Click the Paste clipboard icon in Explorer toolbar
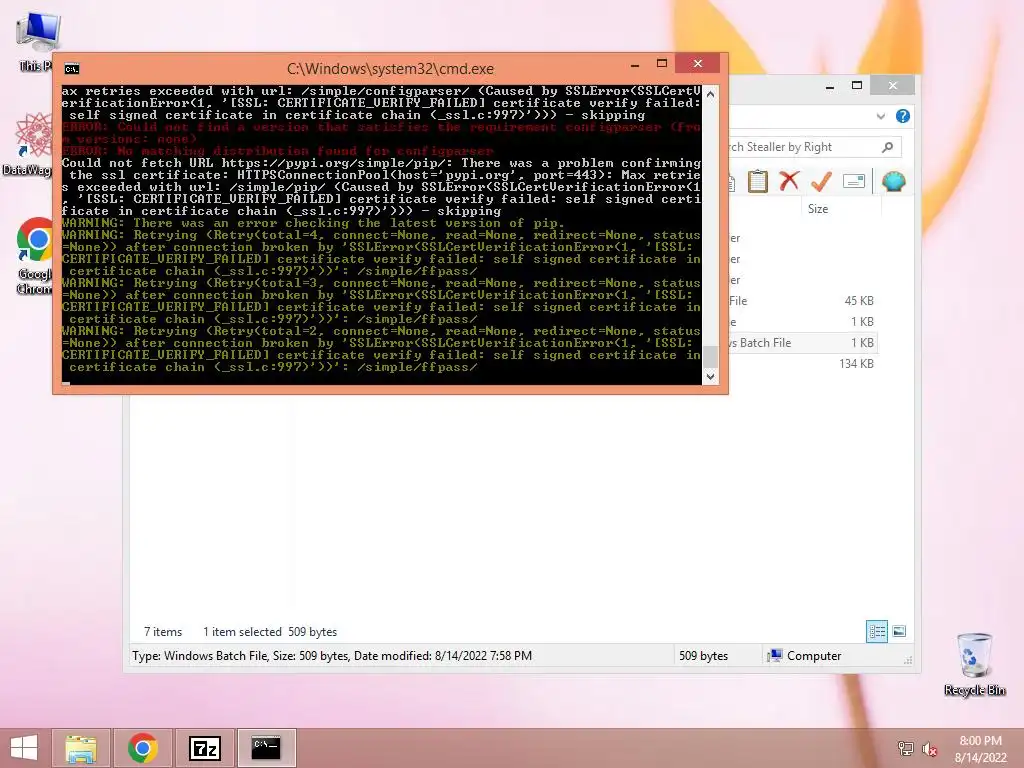The image size is (1024, 768). pos(757,181)
